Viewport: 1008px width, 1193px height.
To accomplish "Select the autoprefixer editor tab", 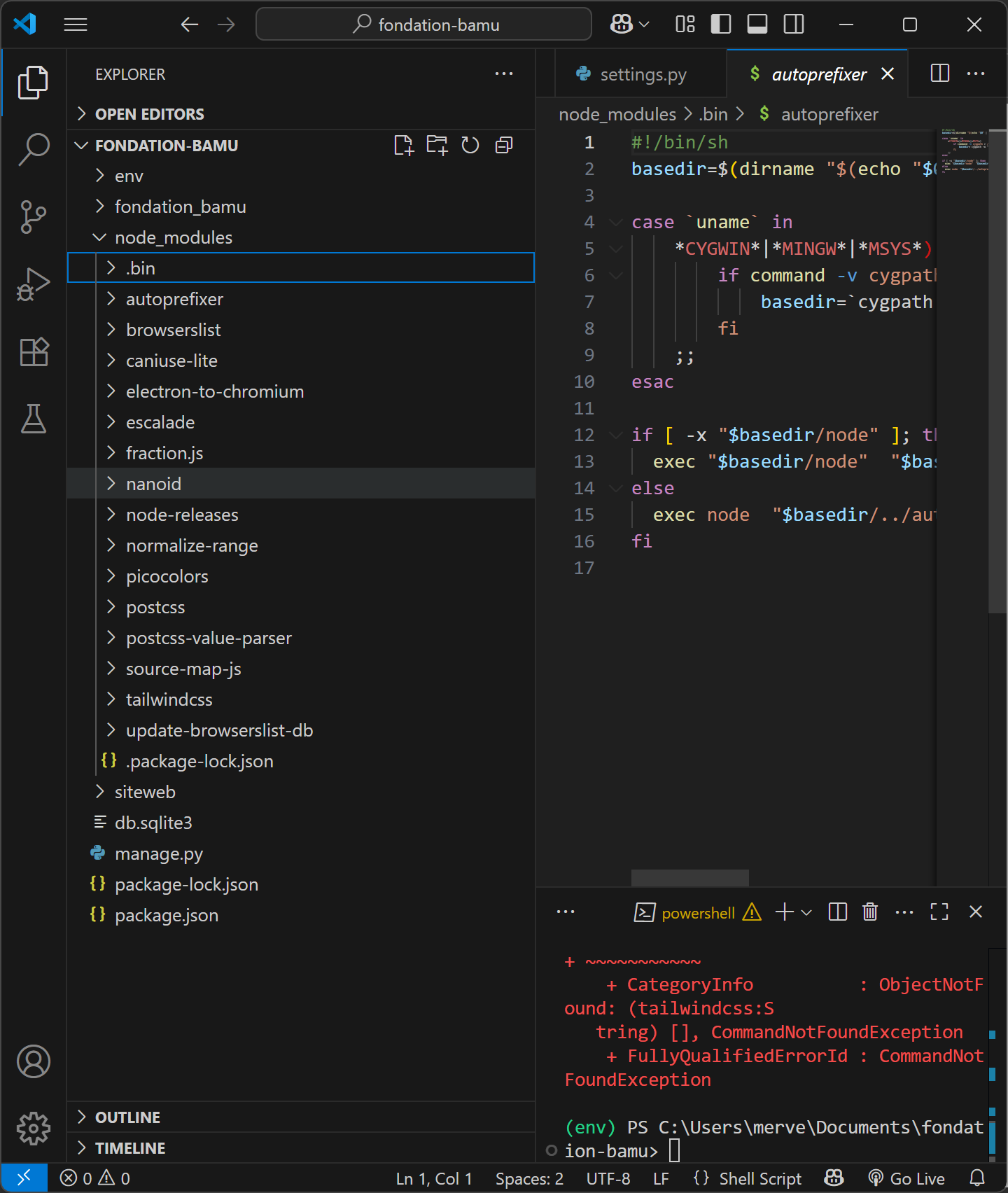I will coord(819,74).
